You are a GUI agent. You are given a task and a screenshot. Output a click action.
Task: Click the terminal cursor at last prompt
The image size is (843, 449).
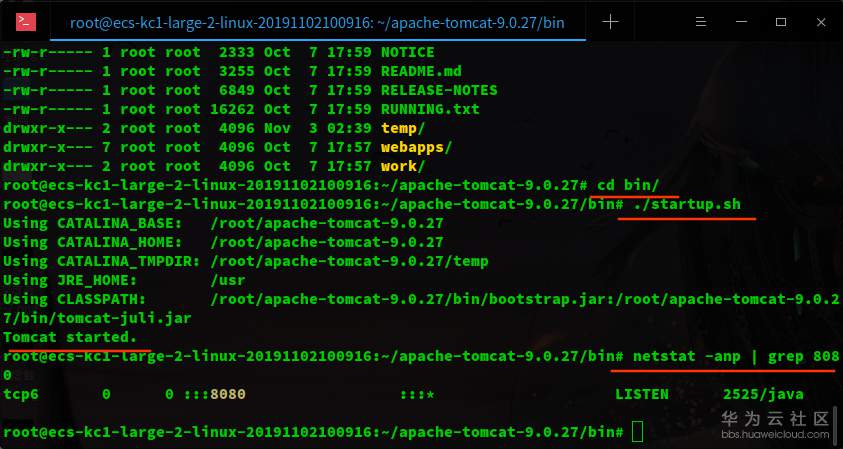(637, 432)
